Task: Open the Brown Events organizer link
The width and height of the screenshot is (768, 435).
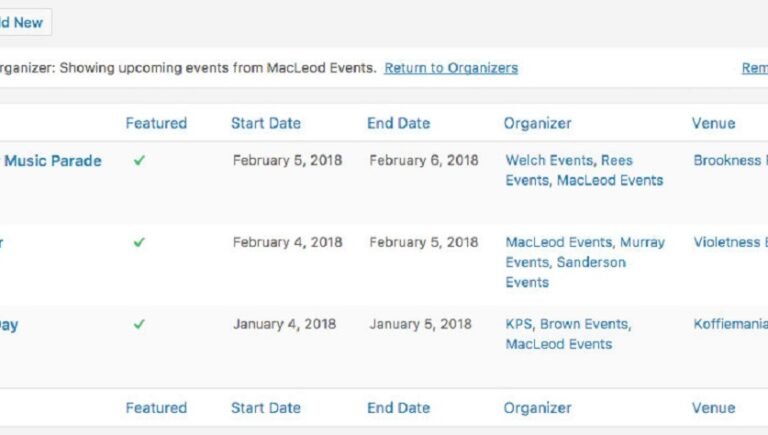Action: (x=587, y=324)
